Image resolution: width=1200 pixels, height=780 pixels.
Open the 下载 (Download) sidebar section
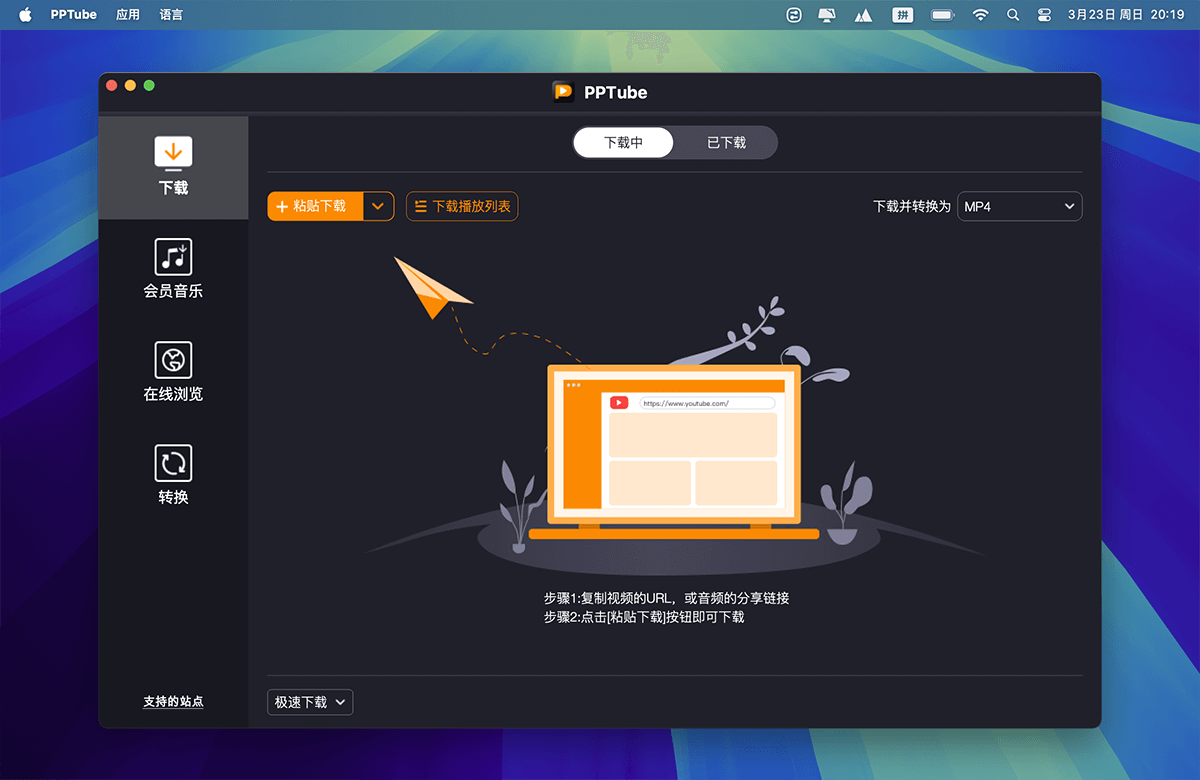click(x=173, y=167)
